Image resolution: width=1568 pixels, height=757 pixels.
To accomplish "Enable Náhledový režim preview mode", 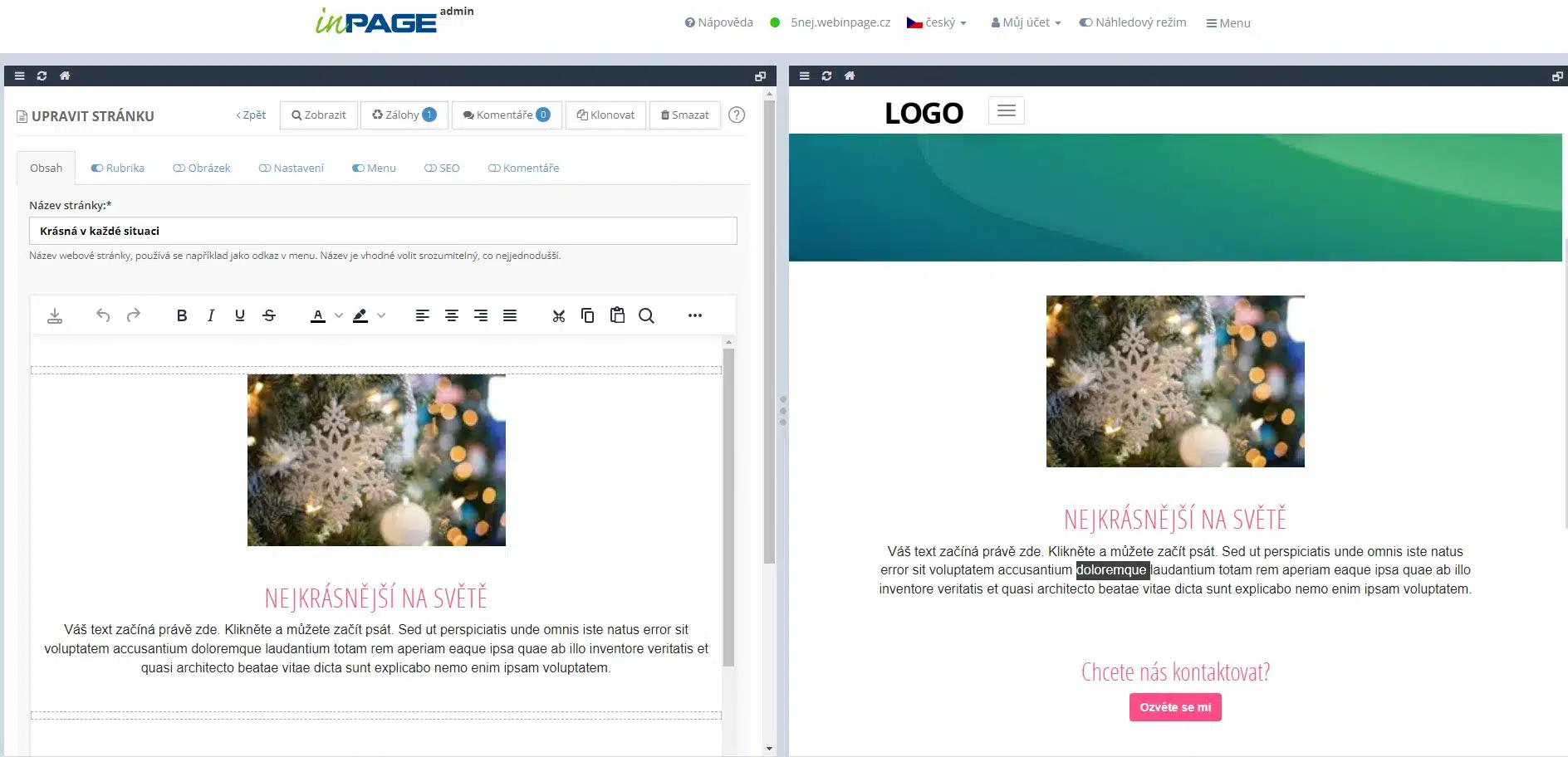I will [x=1133, y=22].
